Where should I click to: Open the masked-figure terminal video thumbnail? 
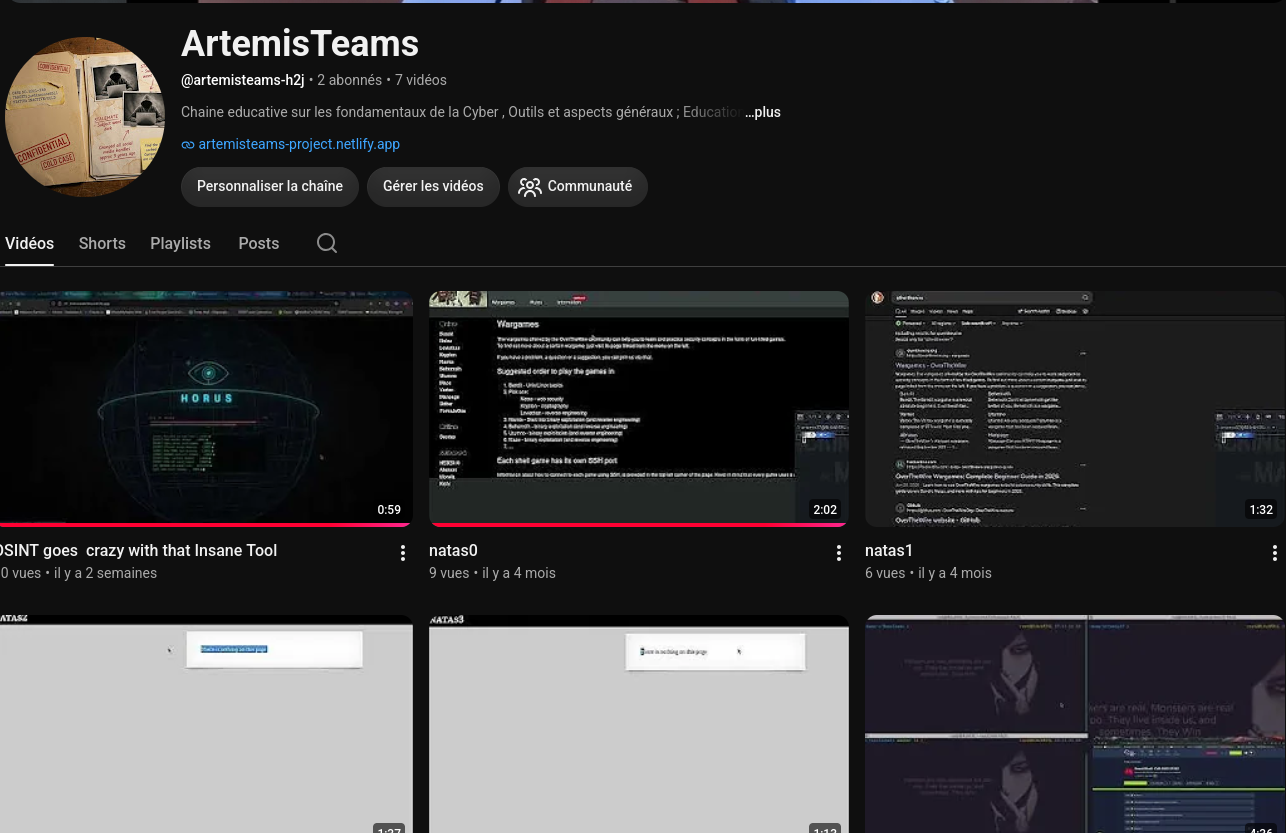(1075, 724)
